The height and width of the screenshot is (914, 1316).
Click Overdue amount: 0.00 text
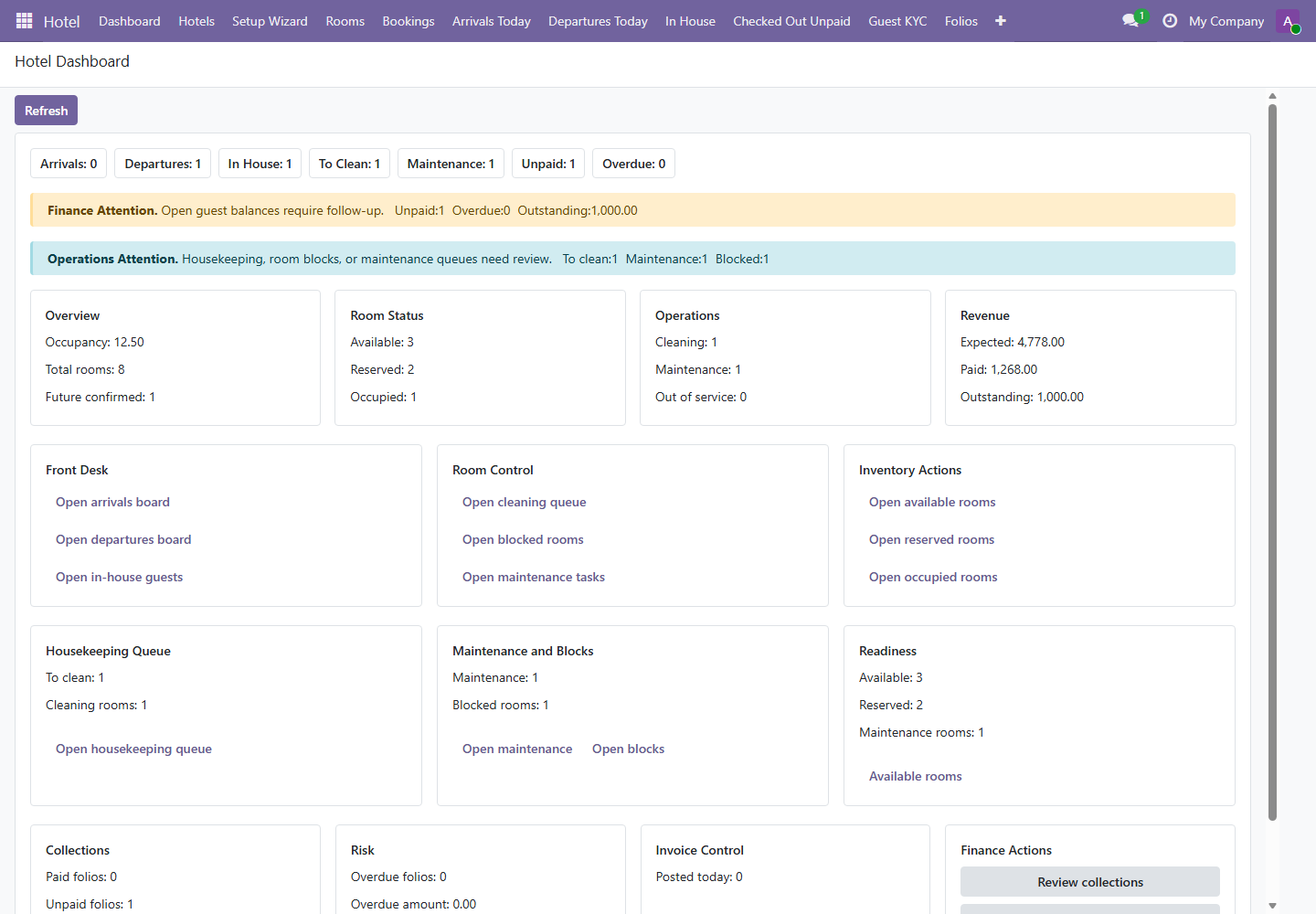point(413,904)
